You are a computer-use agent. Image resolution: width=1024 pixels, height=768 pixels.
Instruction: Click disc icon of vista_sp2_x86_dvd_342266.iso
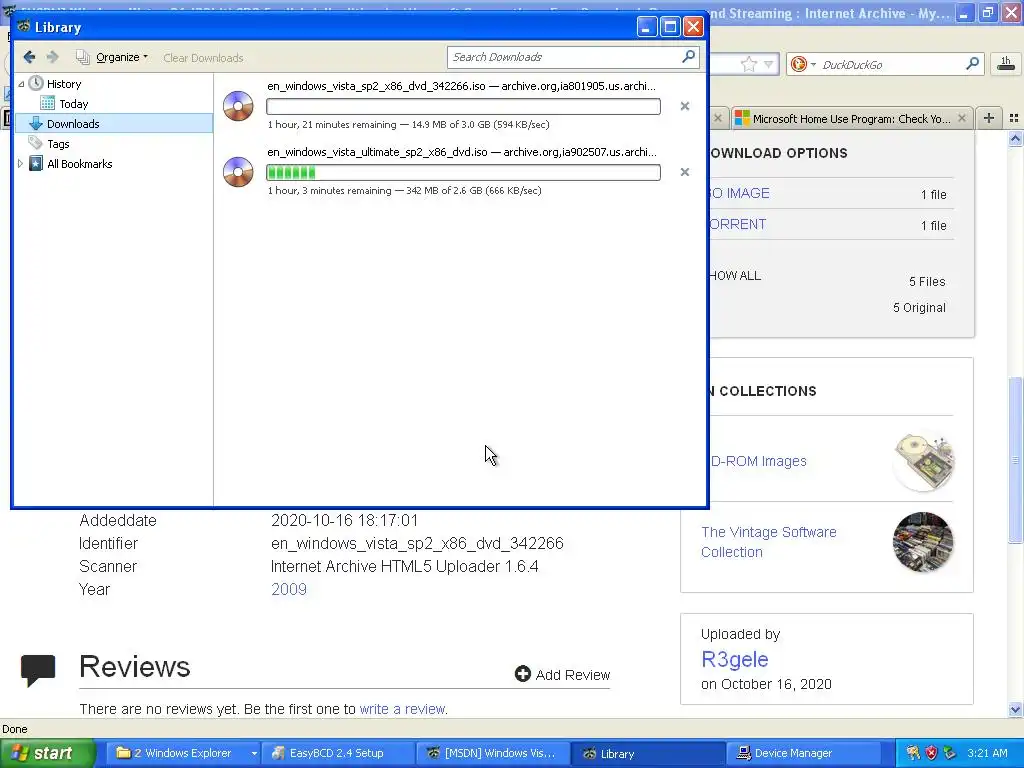click(x=238, y=106)
